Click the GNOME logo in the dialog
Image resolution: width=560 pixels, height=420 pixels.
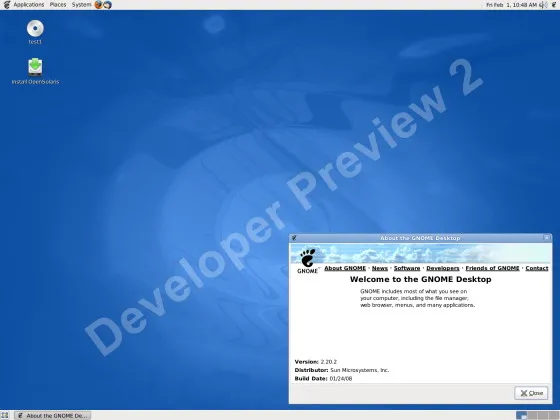(x=308, y=261)
